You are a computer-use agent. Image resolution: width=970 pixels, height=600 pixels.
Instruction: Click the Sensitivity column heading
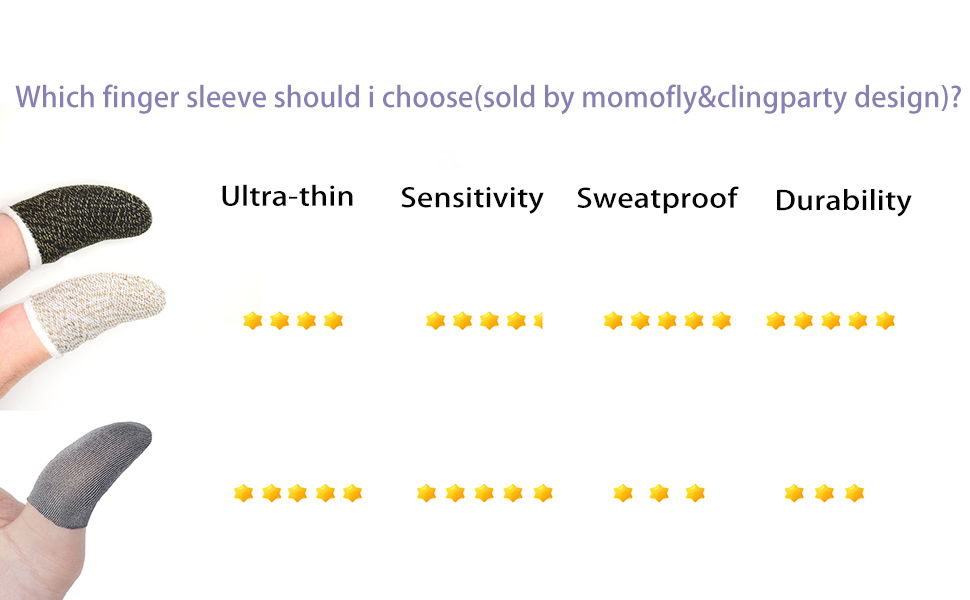pyautogui.click(x=472, y=197)
